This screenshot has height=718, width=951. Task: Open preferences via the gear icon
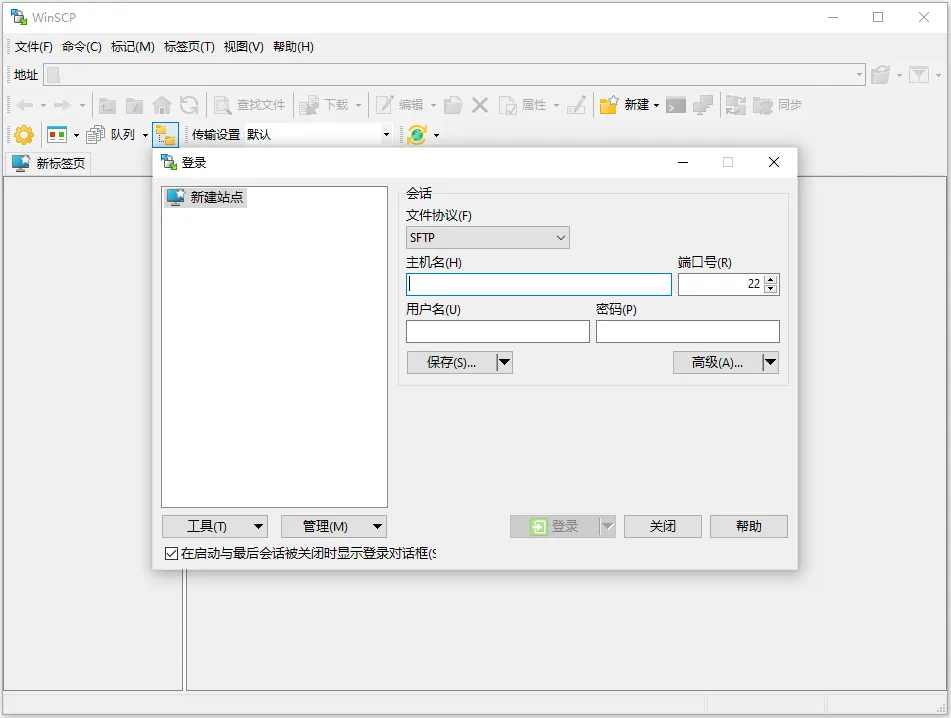(x=24, y=135)
